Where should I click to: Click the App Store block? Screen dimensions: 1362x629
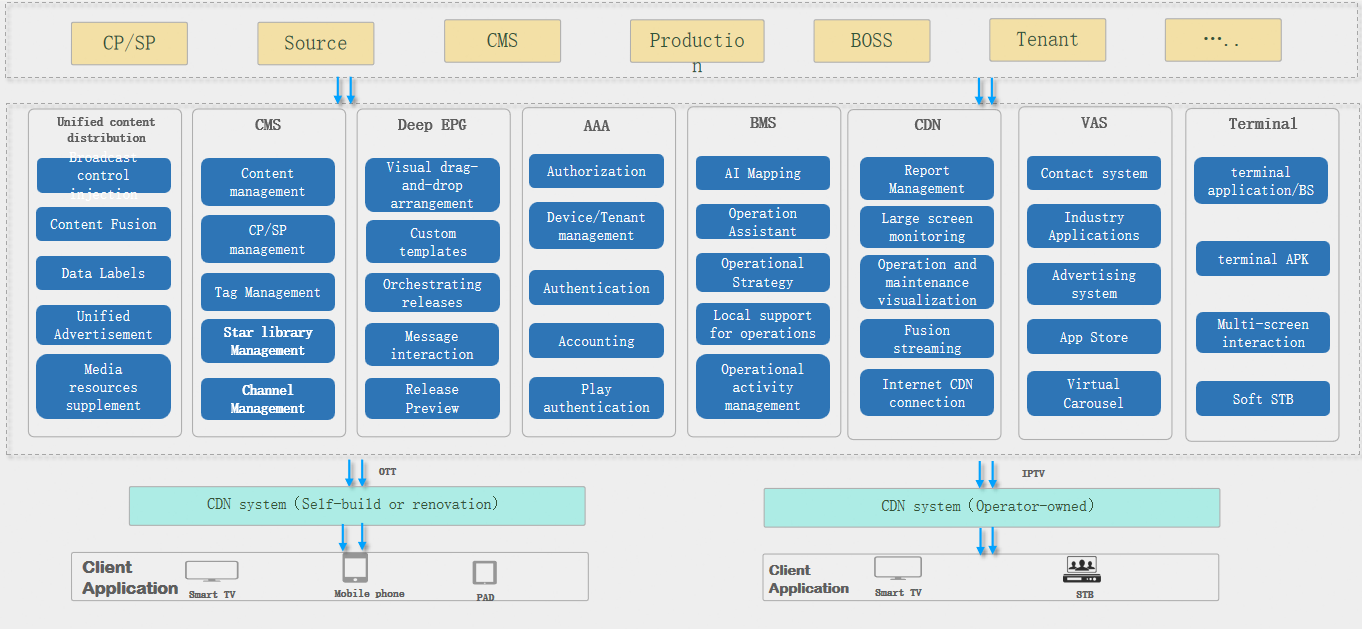1094,337
